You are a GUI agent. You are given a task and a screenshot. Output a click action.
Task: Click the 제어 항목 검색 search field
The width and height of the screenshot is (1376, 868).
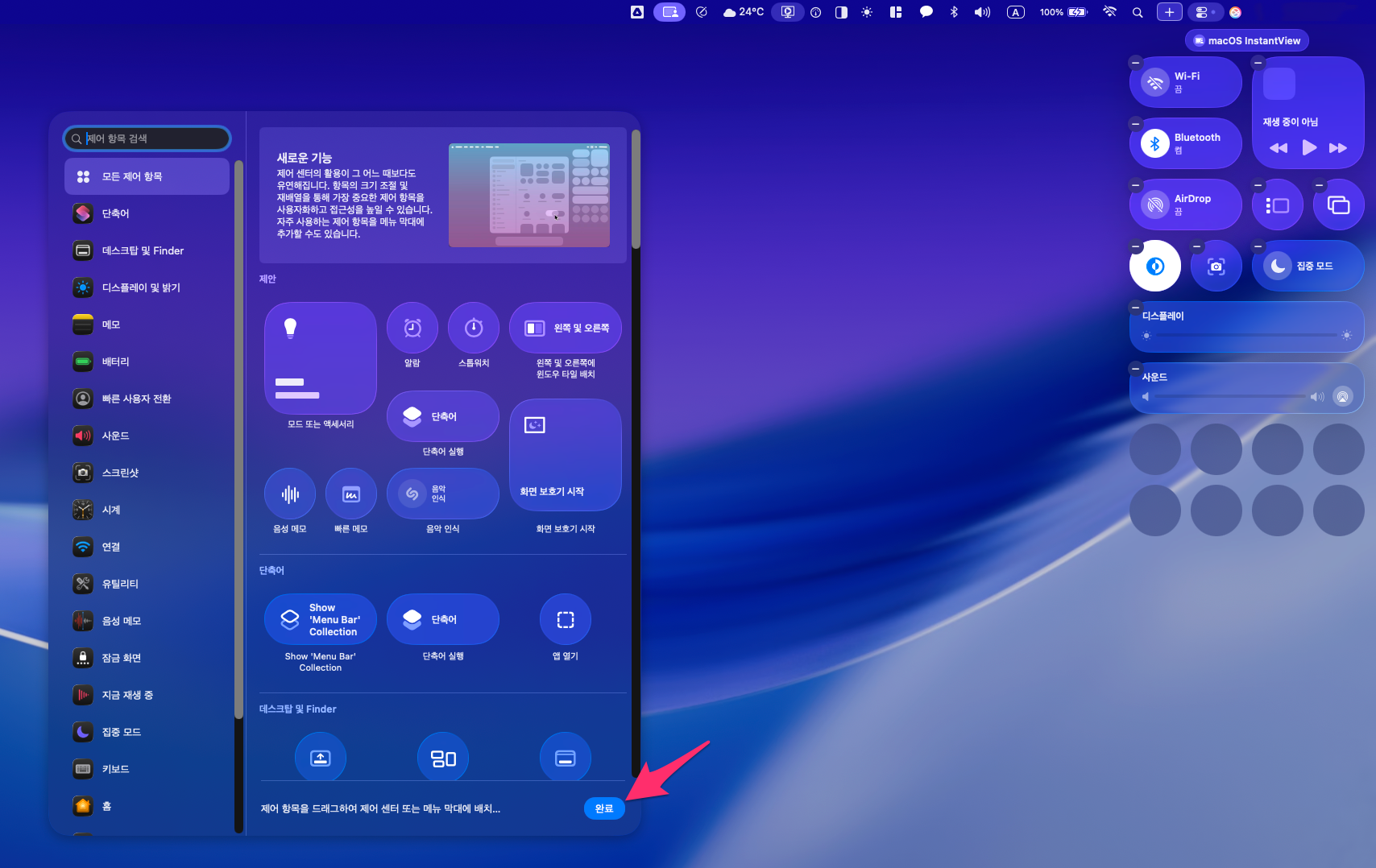[147, 138]
